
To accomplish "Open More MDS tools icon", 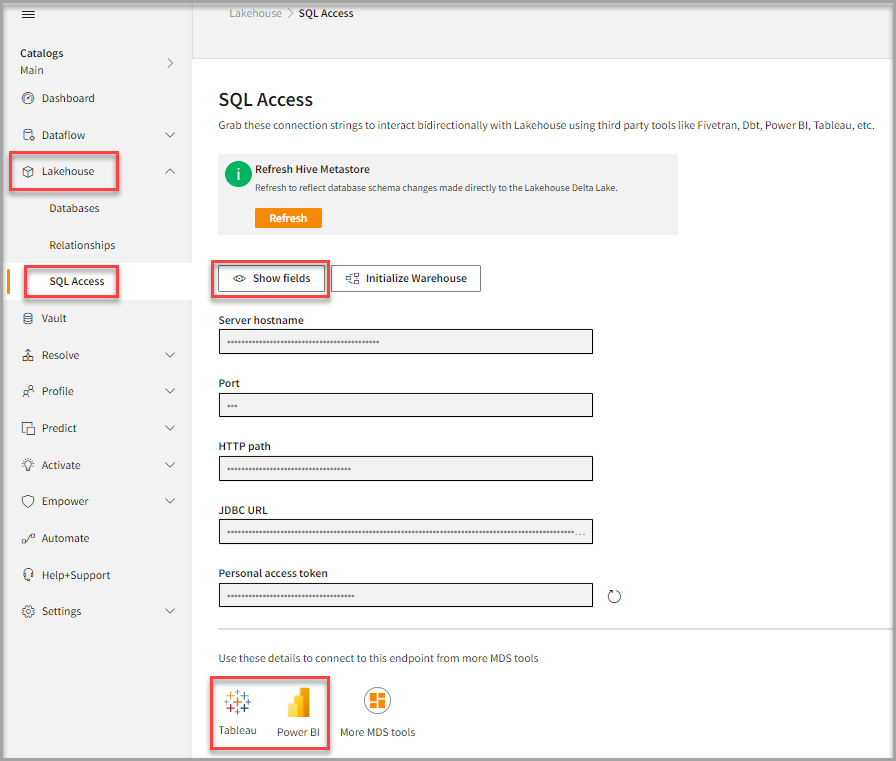I will 377,701.
